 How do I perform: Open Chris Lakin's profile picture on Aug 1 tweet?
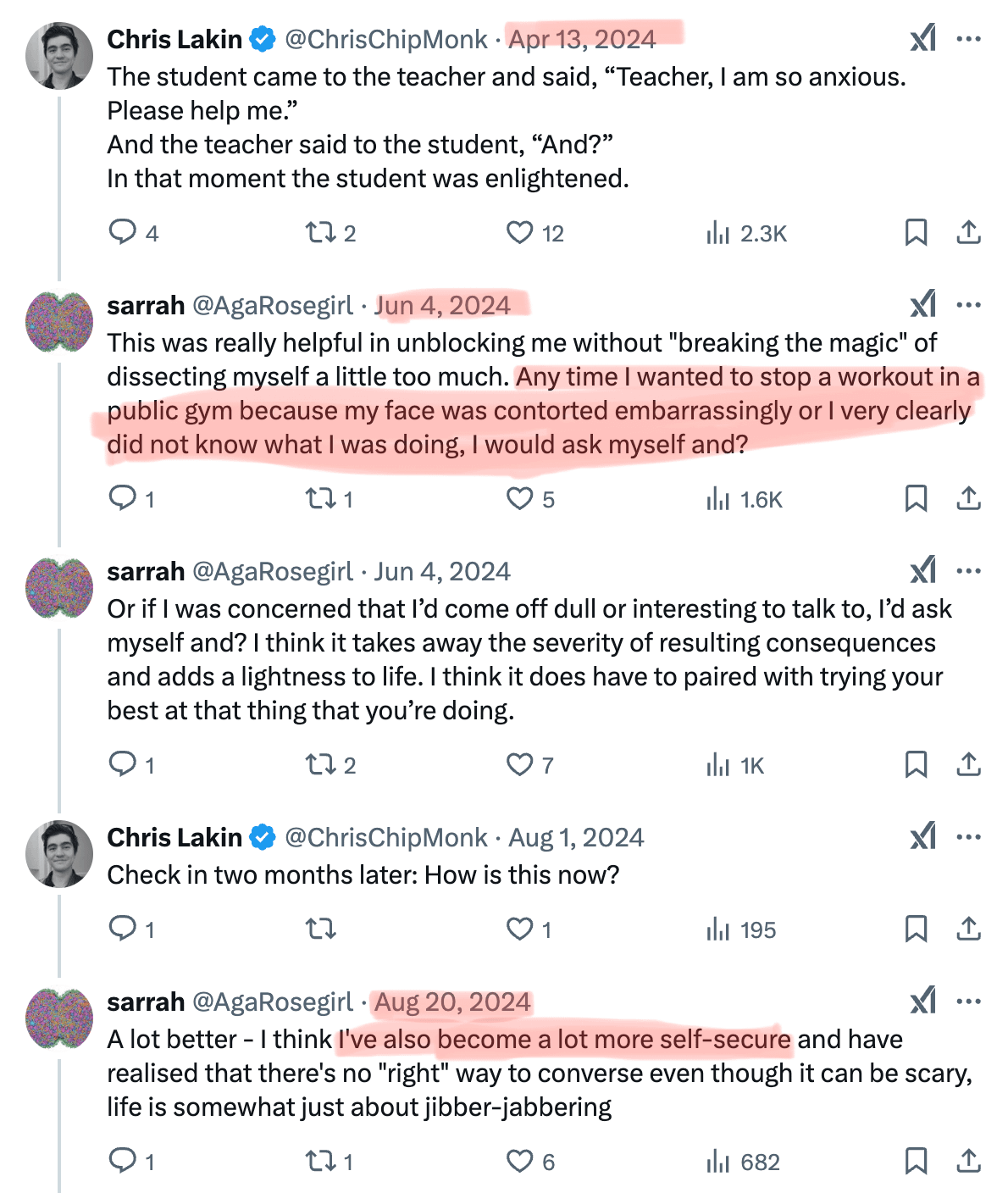click(x=59, y=853)
